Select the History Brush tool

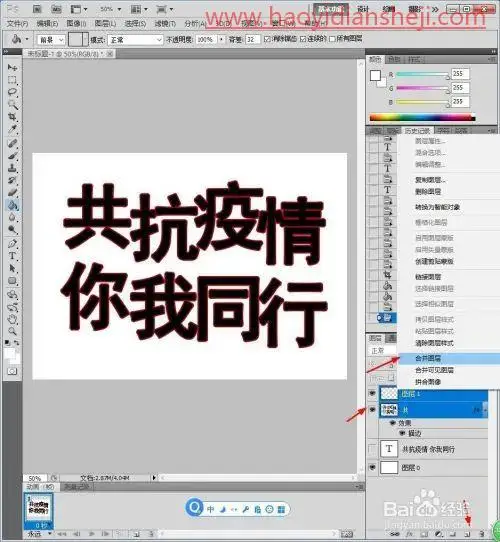point(12,180)
